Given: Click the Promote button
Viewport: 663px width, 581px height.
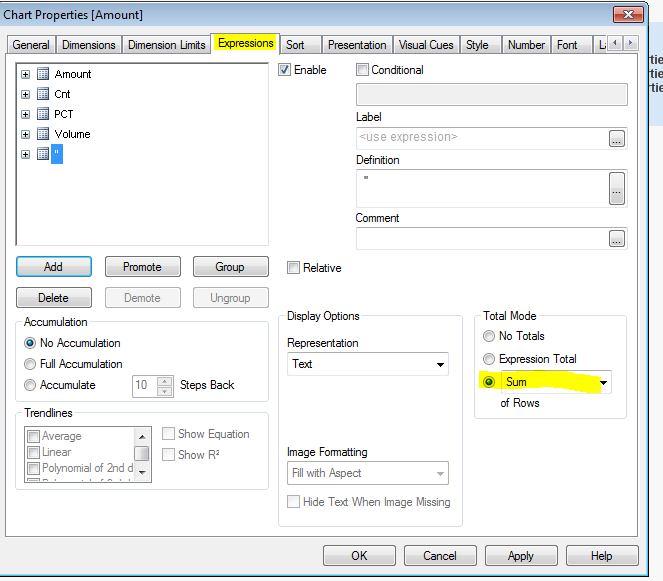Looking at the screenshot, I should (x=142, y=267).
